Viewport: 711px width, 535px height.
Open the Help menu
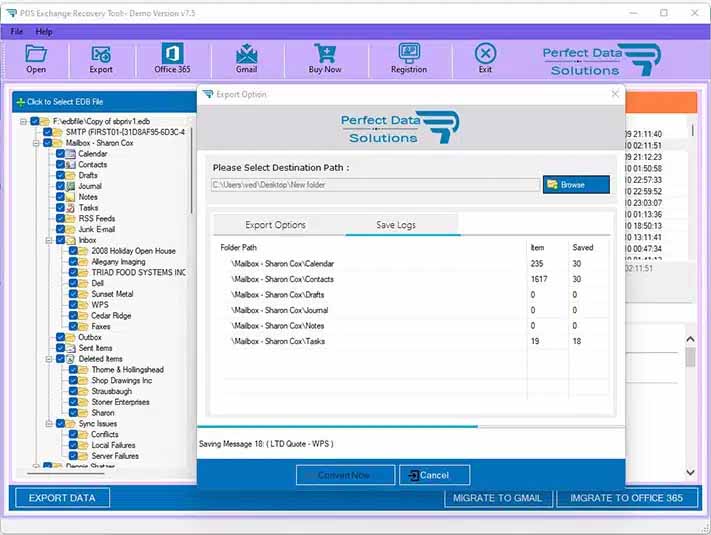click(x=44, y=32)
